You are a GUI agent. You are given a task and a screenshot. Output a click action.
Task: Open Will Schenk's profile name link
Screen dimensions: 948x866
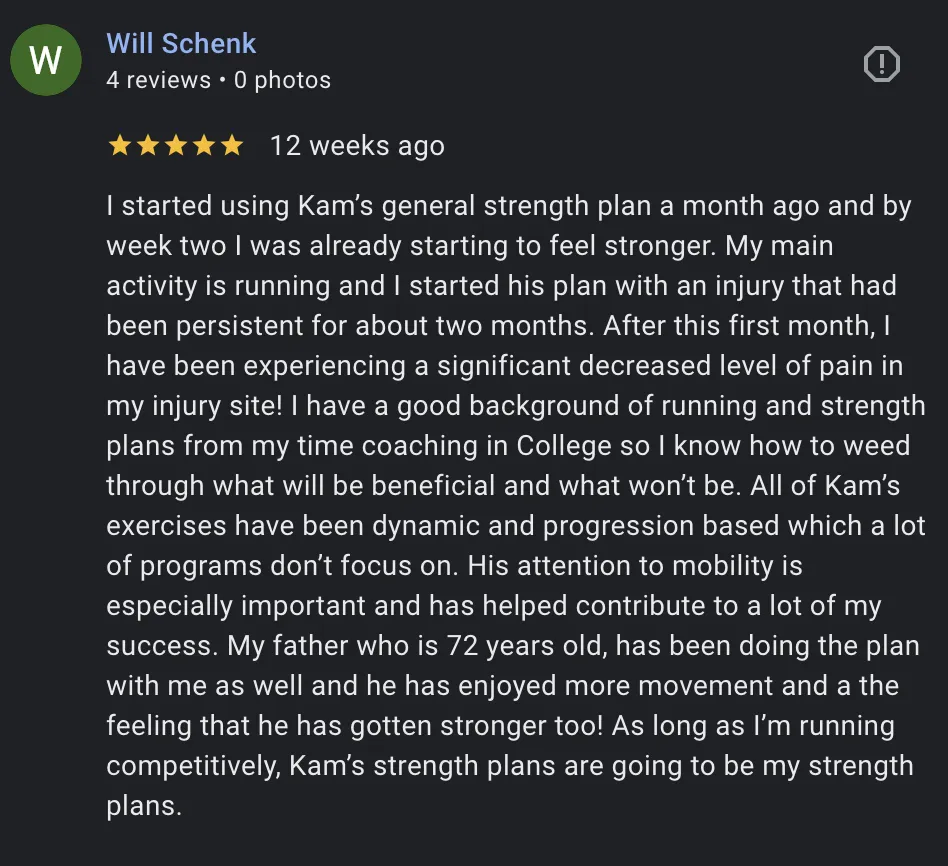[181, 44]
